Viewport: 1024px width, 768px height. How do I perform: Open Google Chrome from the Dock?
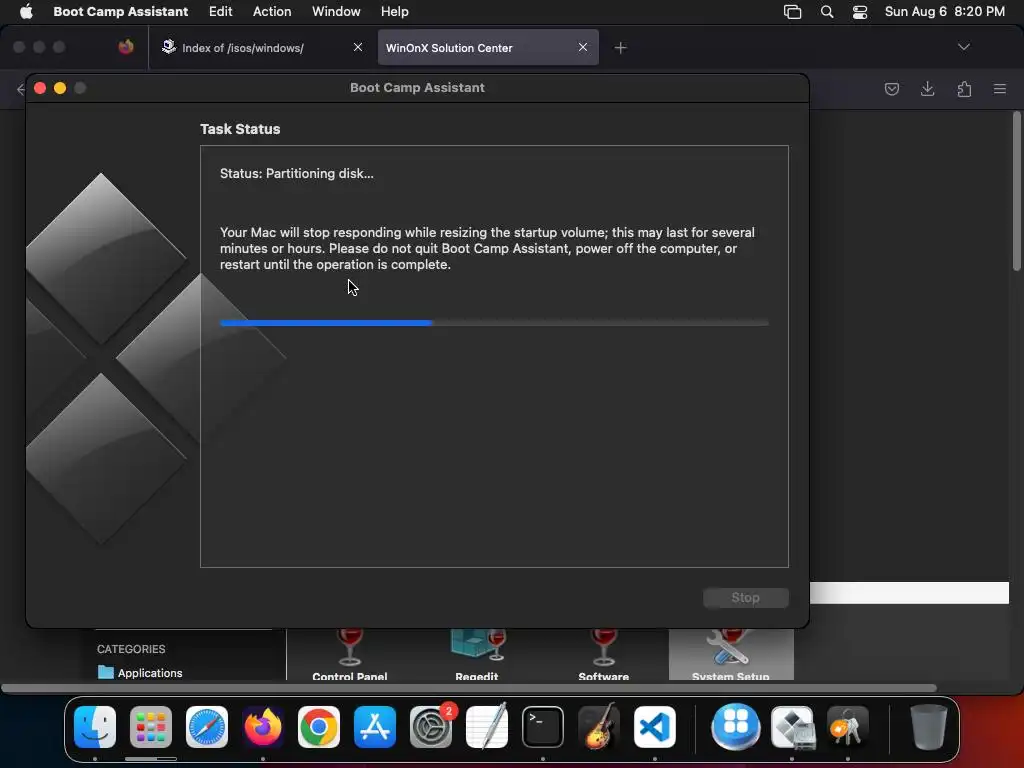(319, 727)
